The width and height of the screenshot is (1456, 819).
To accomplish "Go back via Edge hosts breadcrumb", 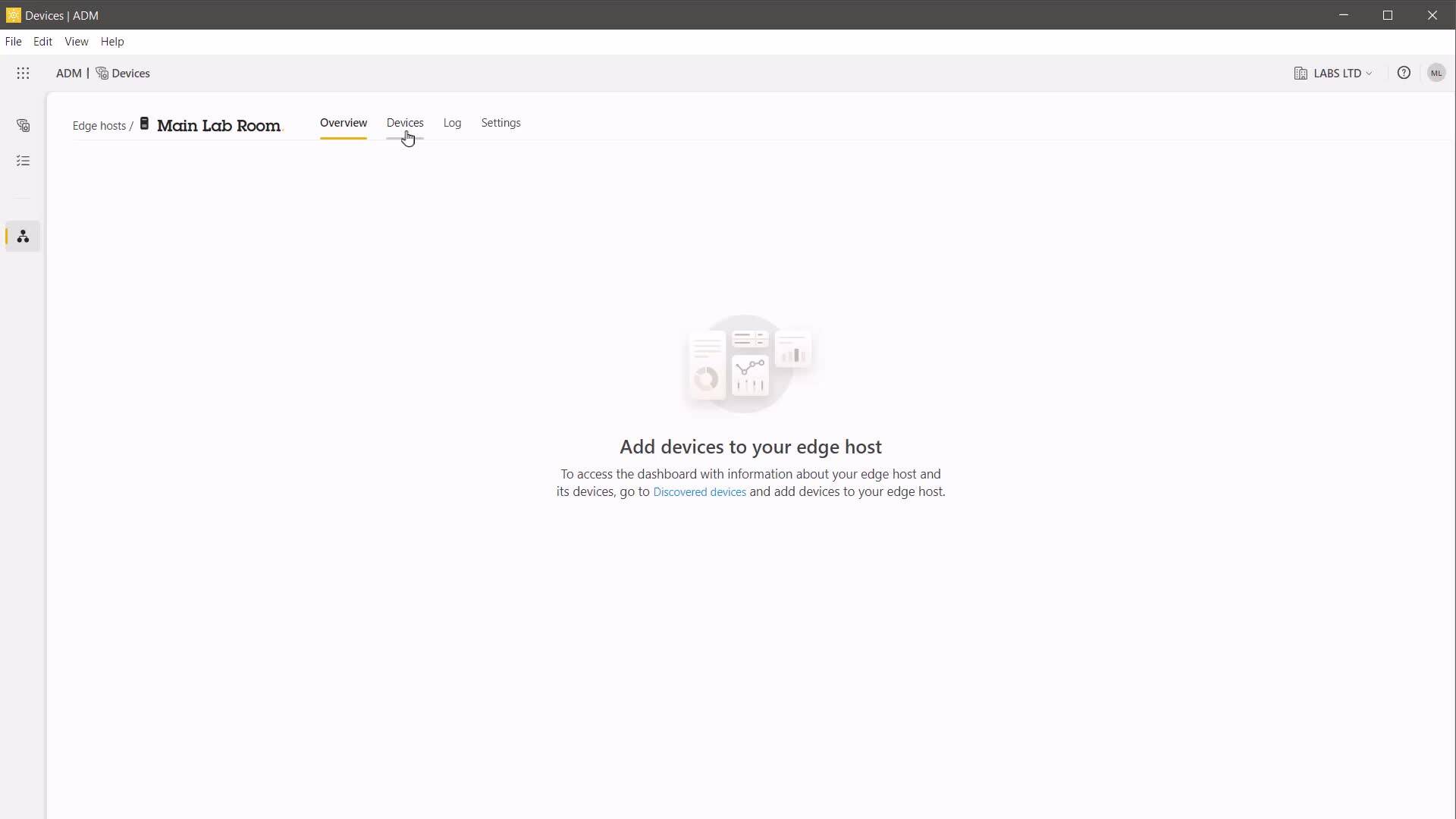I will coord(99,126).
